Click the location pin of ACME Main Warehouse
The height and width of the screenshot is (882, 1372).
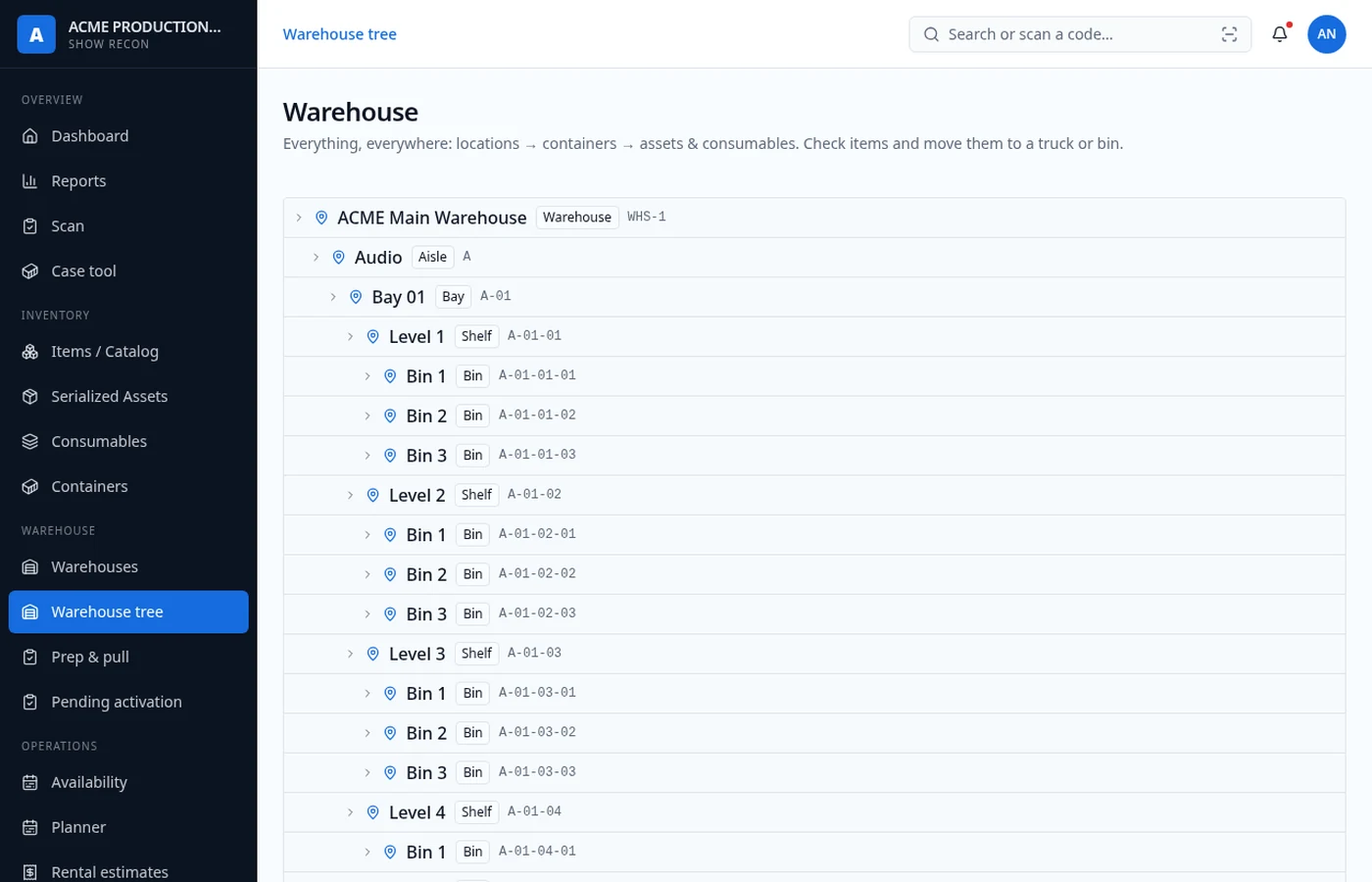tap(321, 218)
